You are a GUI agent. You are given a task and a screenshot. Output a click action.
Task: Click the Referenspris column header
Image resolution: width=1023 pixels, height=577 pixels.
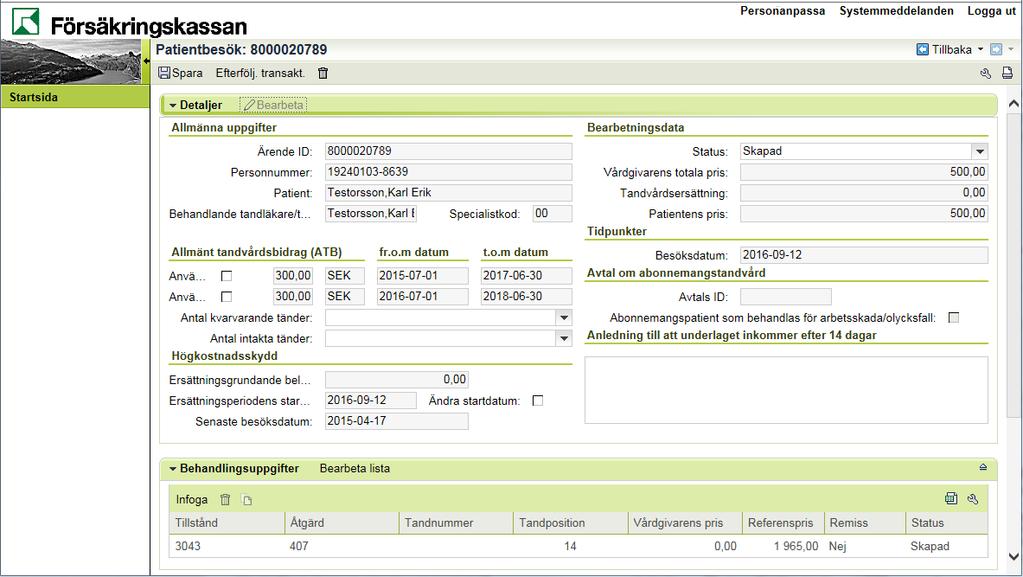[x=783, y=523]
